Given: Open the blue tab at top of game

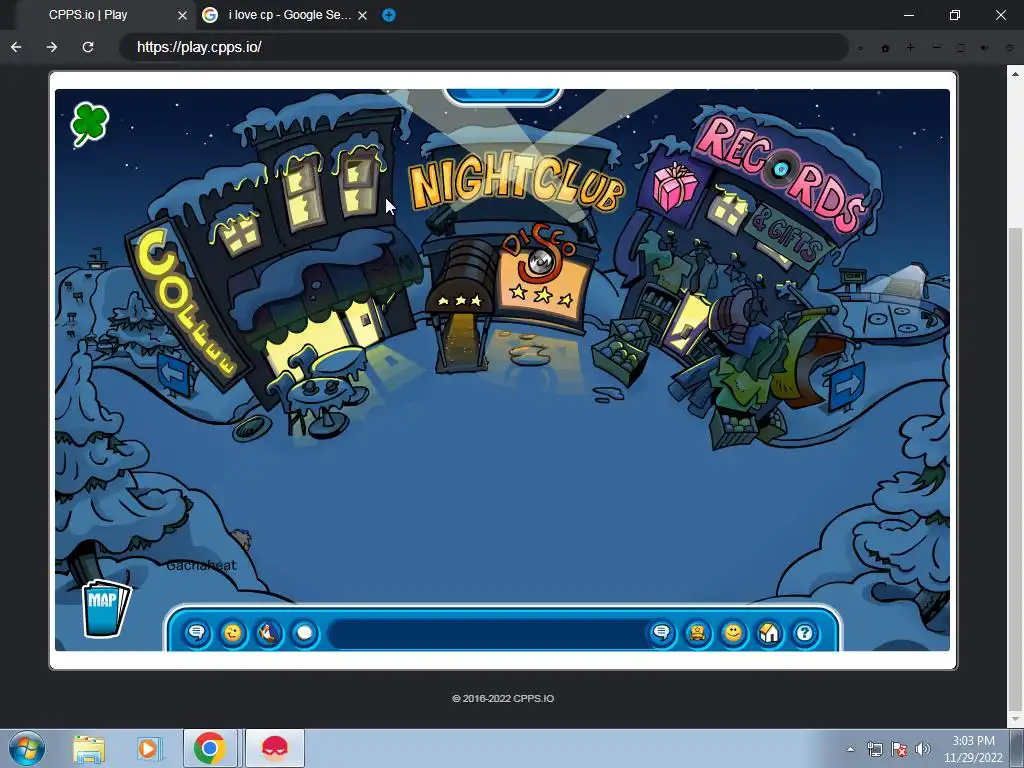Looking at the screenshot, I should (x=503, y=96).
